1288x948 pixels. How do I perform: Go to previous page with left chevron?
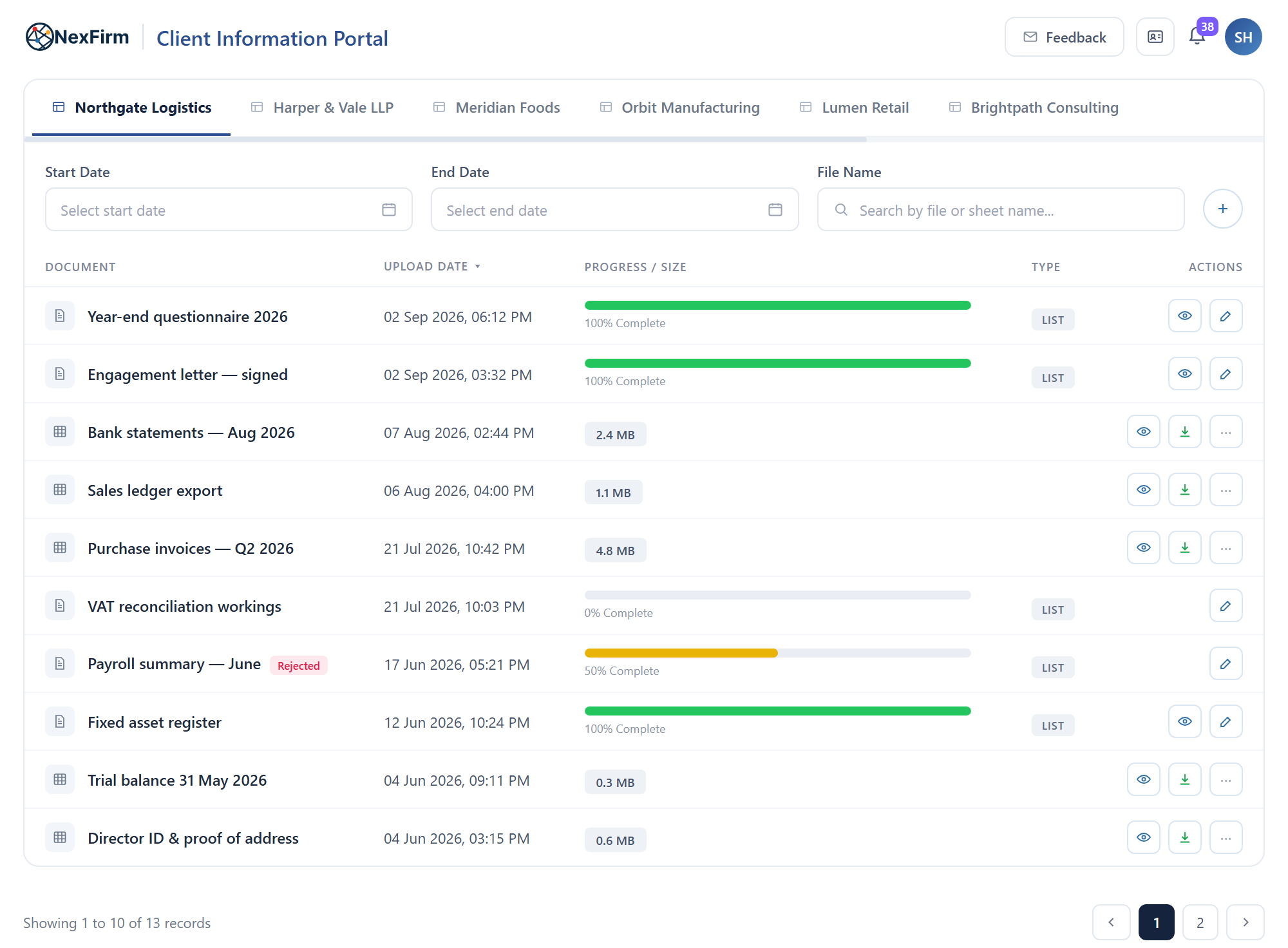point(1111,922)
